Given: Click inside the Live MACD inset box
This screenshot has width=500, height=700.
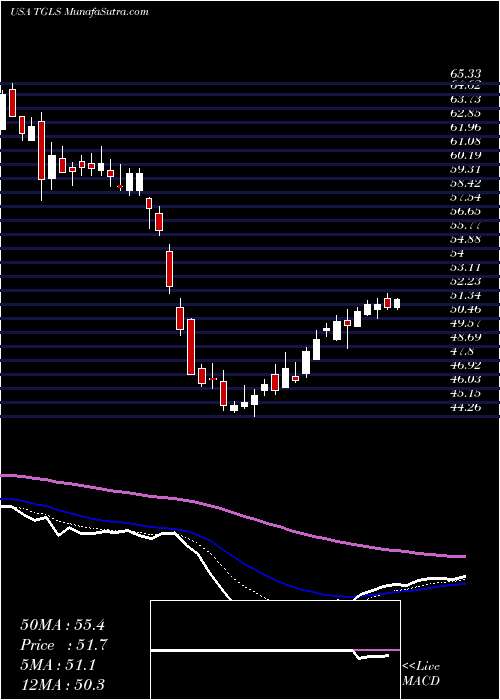Looking at the screenshot, I should [x=276, y=650].
